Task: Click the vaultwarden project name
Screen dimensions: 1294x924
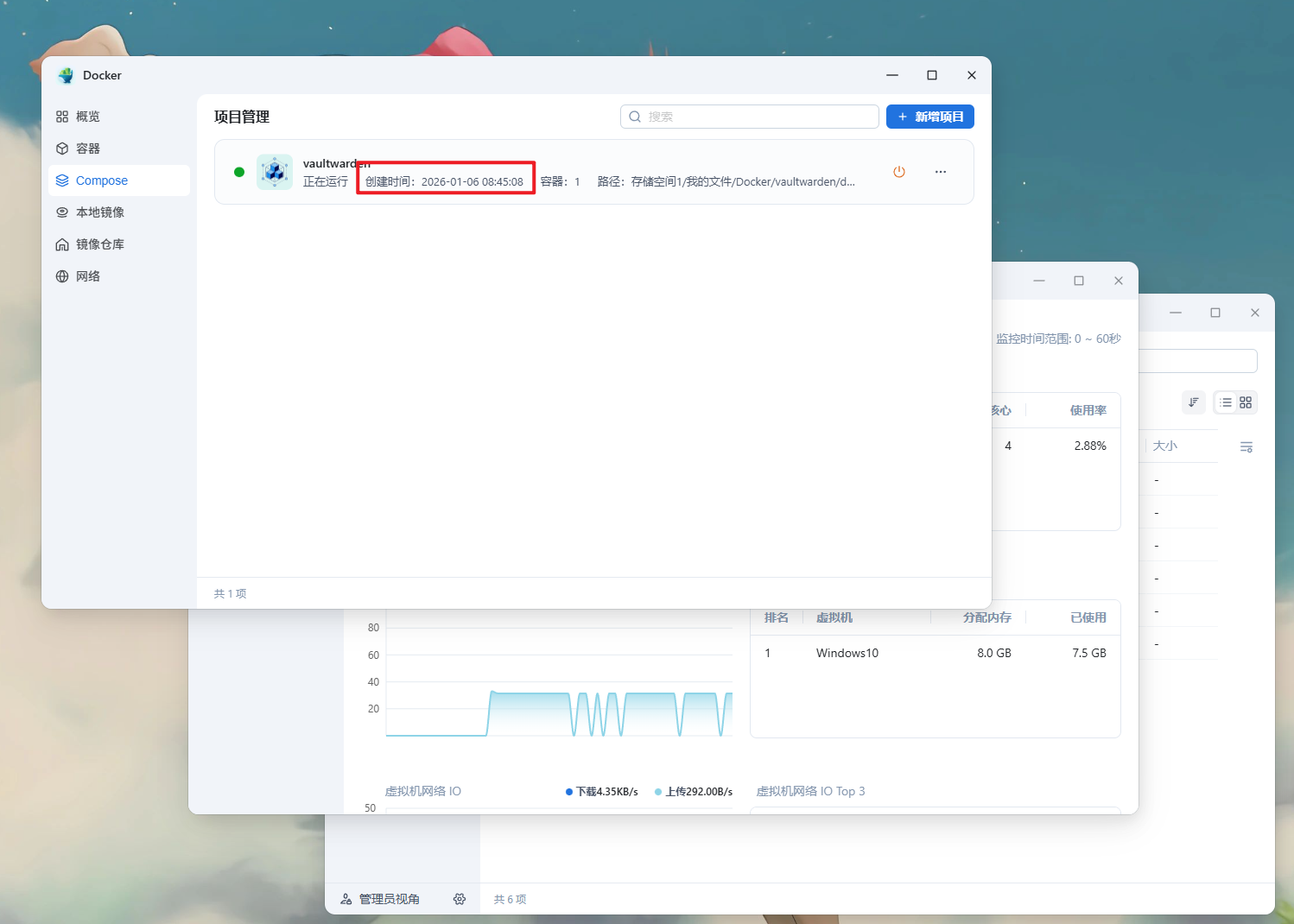Action: (337, 163)
